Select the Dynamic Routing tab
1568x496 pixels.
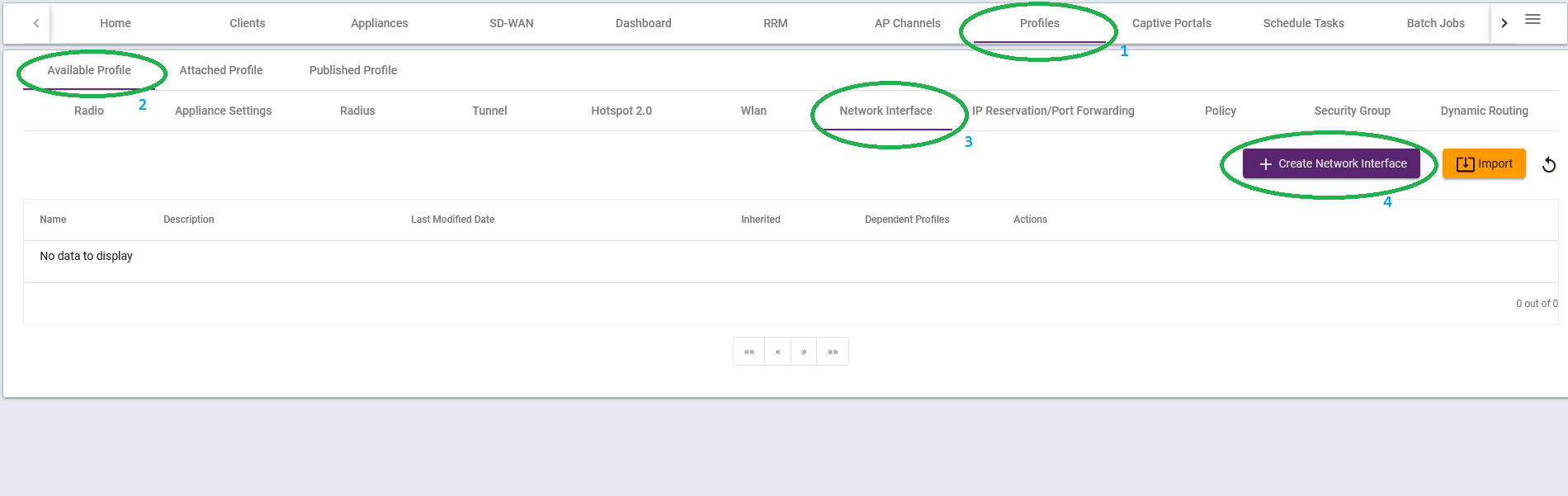pos(1485,111)
